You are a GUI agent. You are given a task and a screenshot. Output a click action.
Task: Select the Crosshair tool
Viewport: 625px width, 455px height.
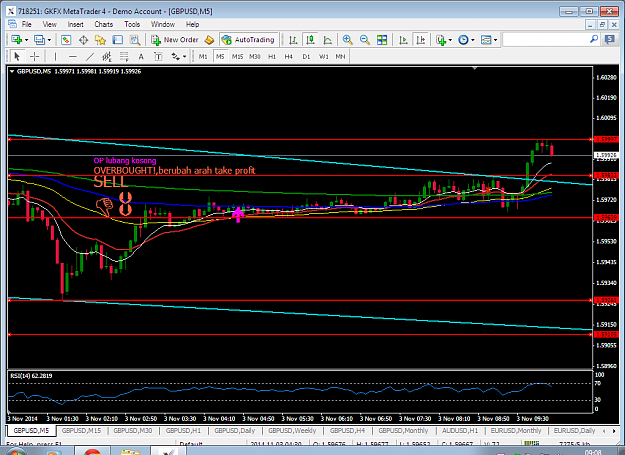coord(35,57)
